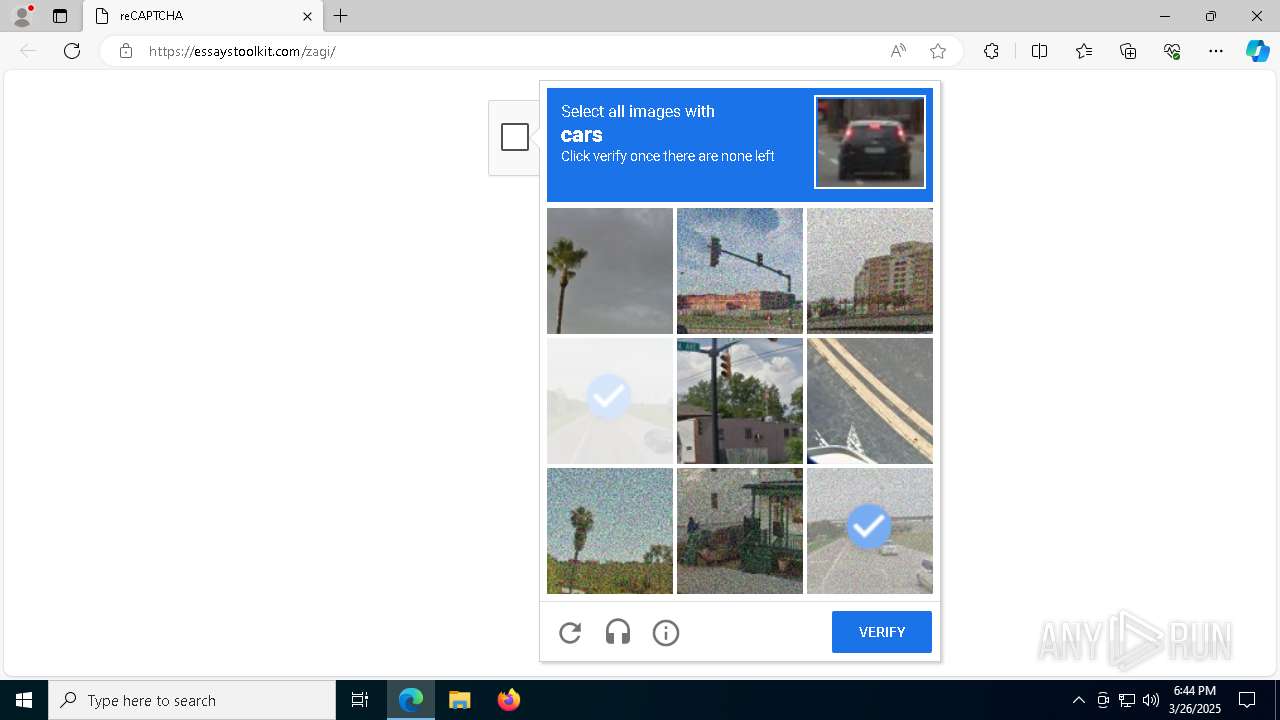Open the browser profile avatar
Viewport: 1280px width, 720px height.
(22, 16)
